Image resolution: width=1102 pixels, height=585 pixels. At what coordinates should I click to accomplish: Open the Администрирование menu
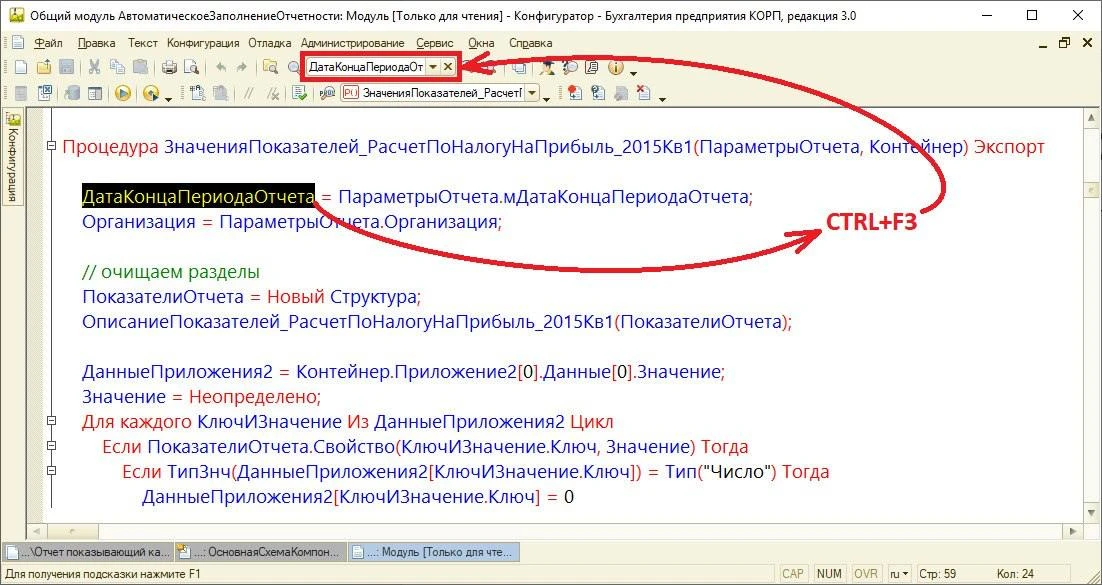pyautogui.click(x=352, y=43)
